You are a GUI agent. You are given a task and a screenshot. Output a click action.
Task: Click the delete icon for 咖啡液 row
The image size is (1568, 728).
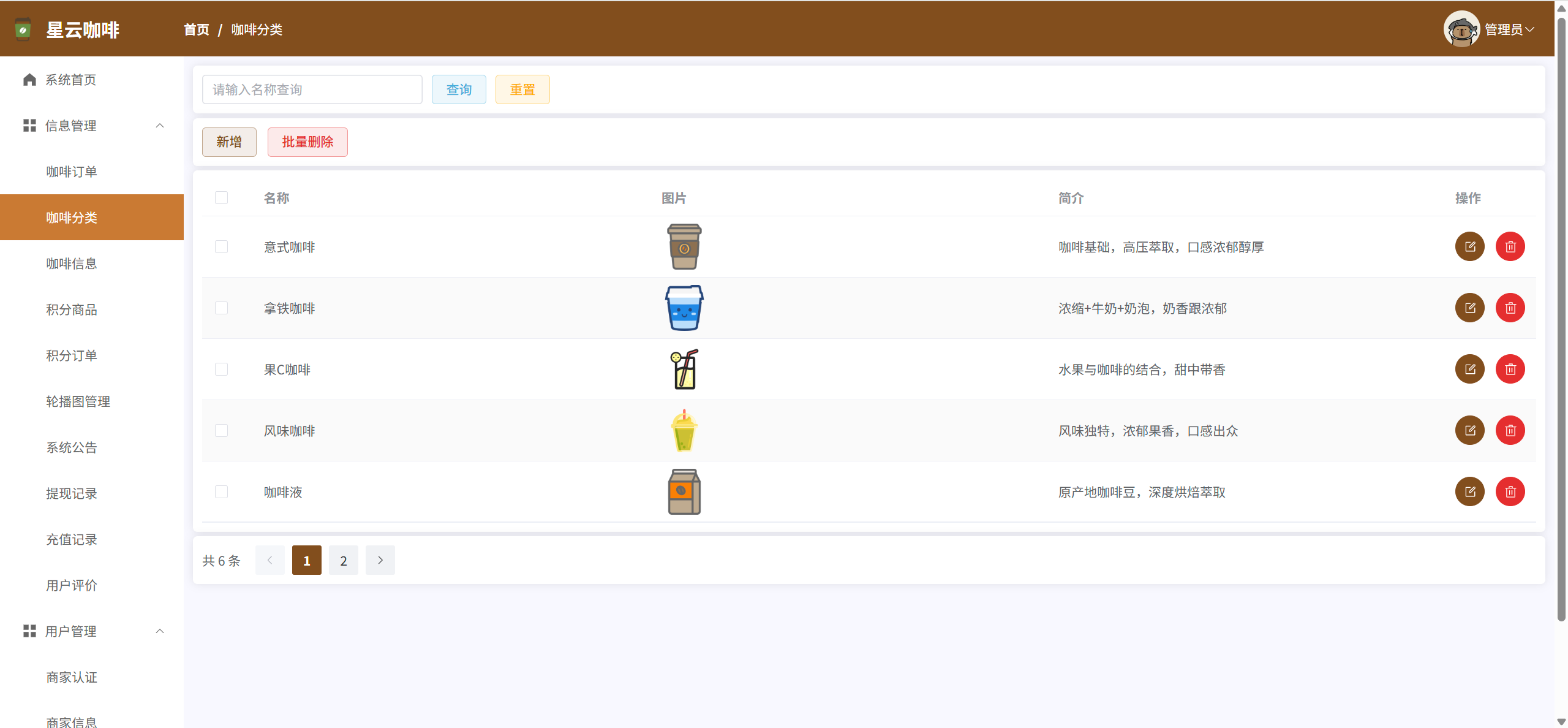(x=1510, y=491)
